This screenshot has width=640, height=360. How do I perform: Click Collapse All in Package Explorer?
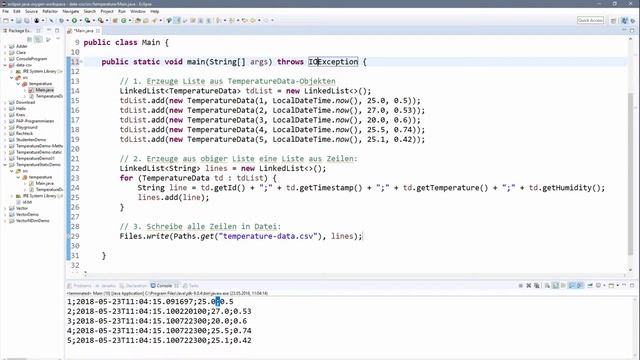[x=29, y=39]
